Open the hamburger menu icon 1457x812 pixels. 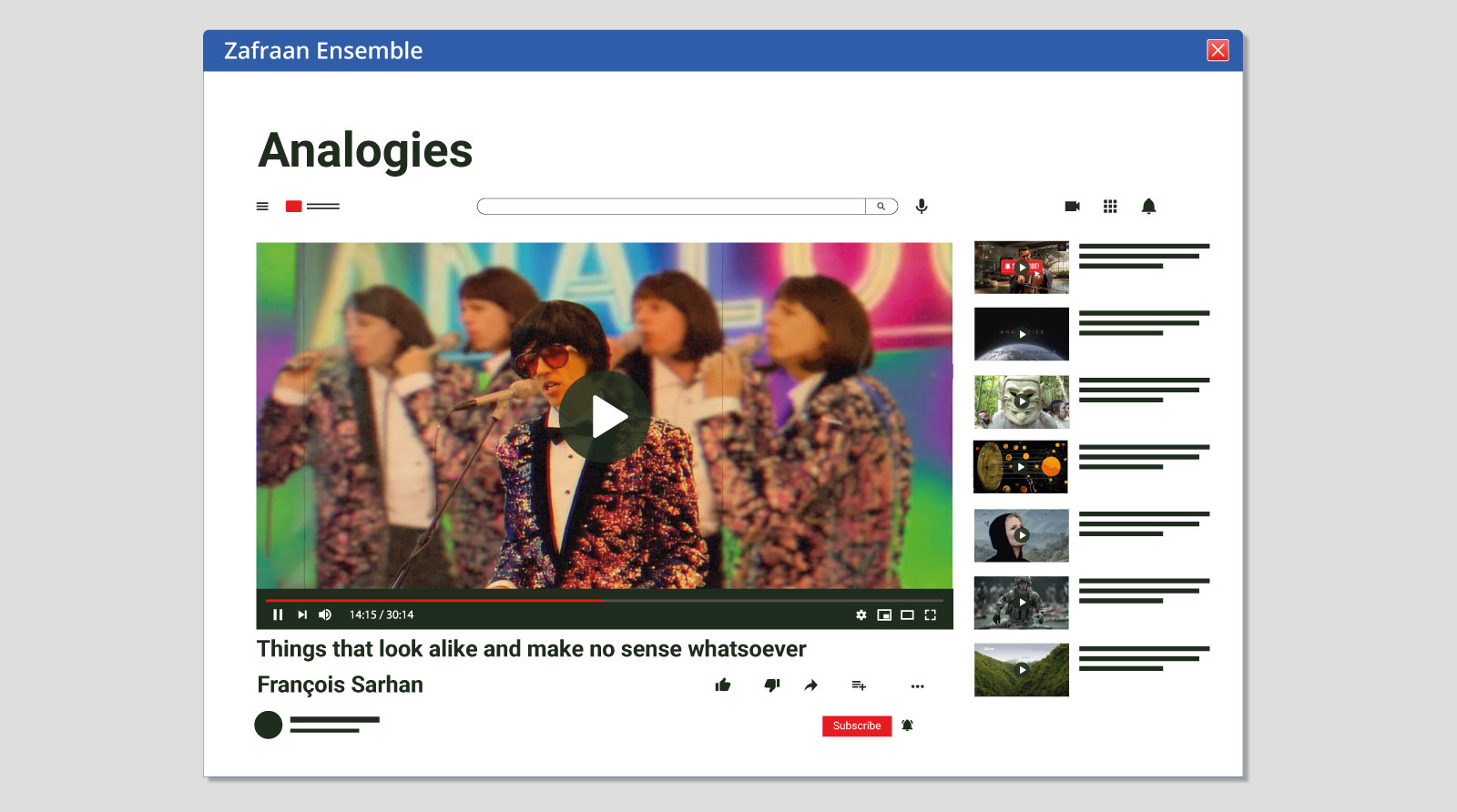click(262, 207)
